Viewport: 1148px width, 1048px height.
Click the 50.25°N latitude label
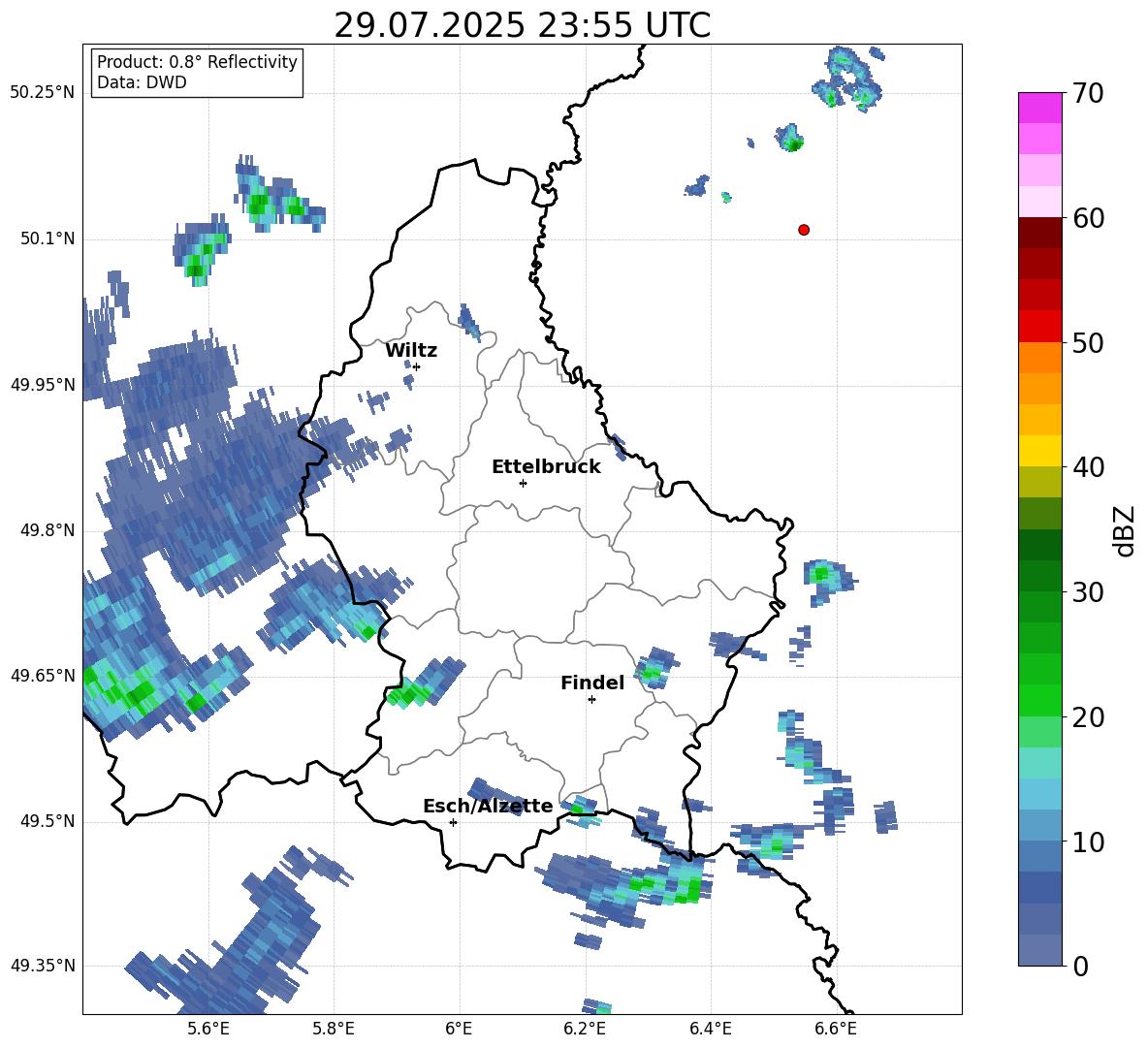tap(43, 93)
